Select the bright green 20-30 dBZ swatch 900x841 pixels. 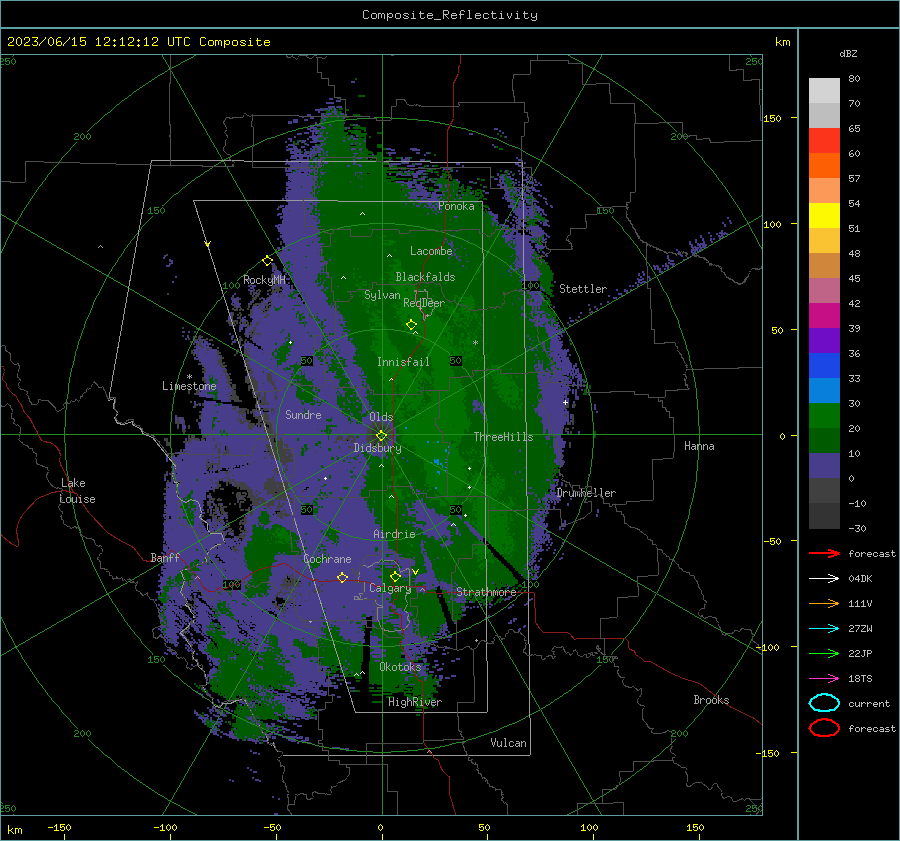(x=824, y=416)
